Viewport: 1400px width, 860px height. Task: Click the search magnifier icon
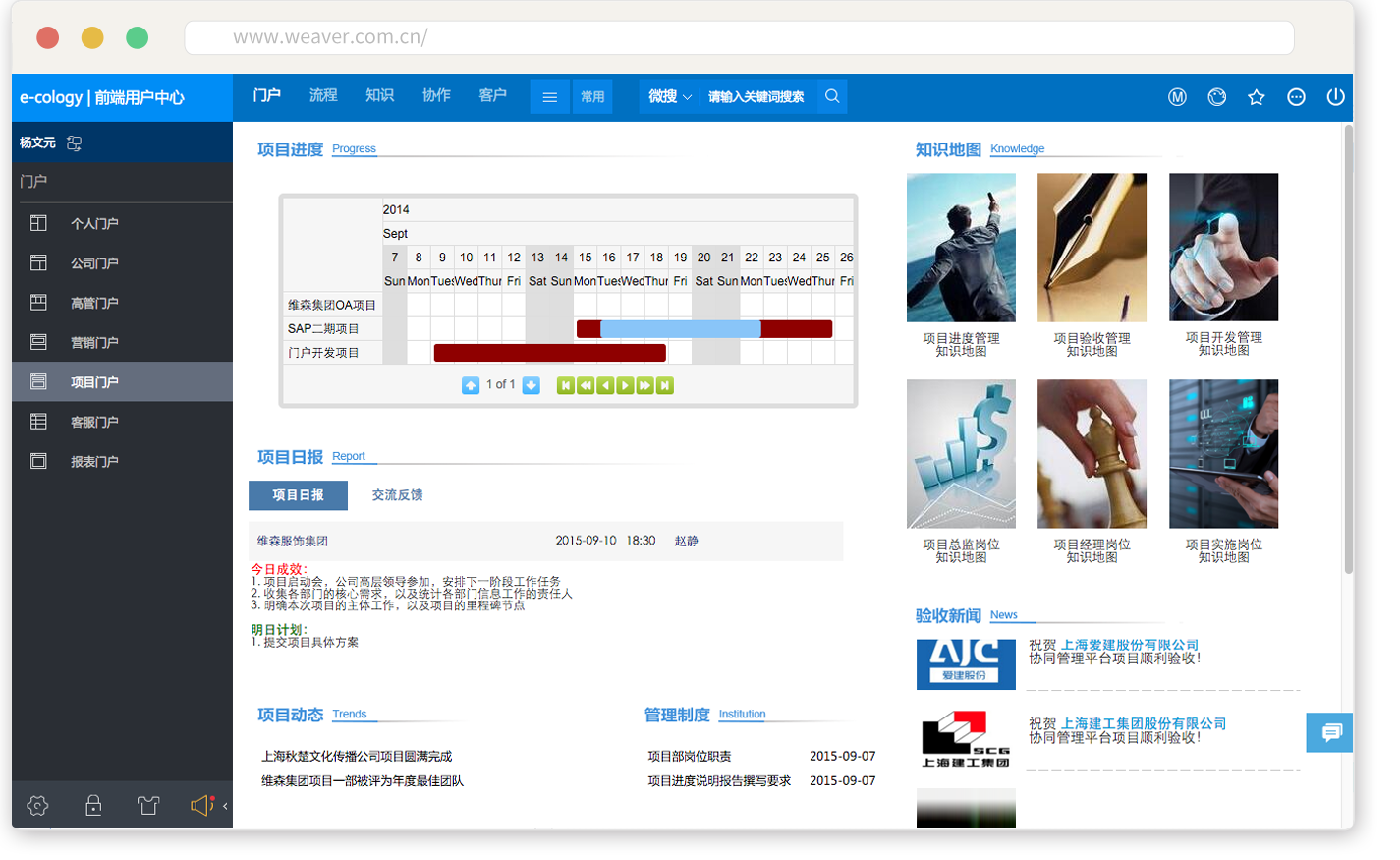tap(832, 96)
